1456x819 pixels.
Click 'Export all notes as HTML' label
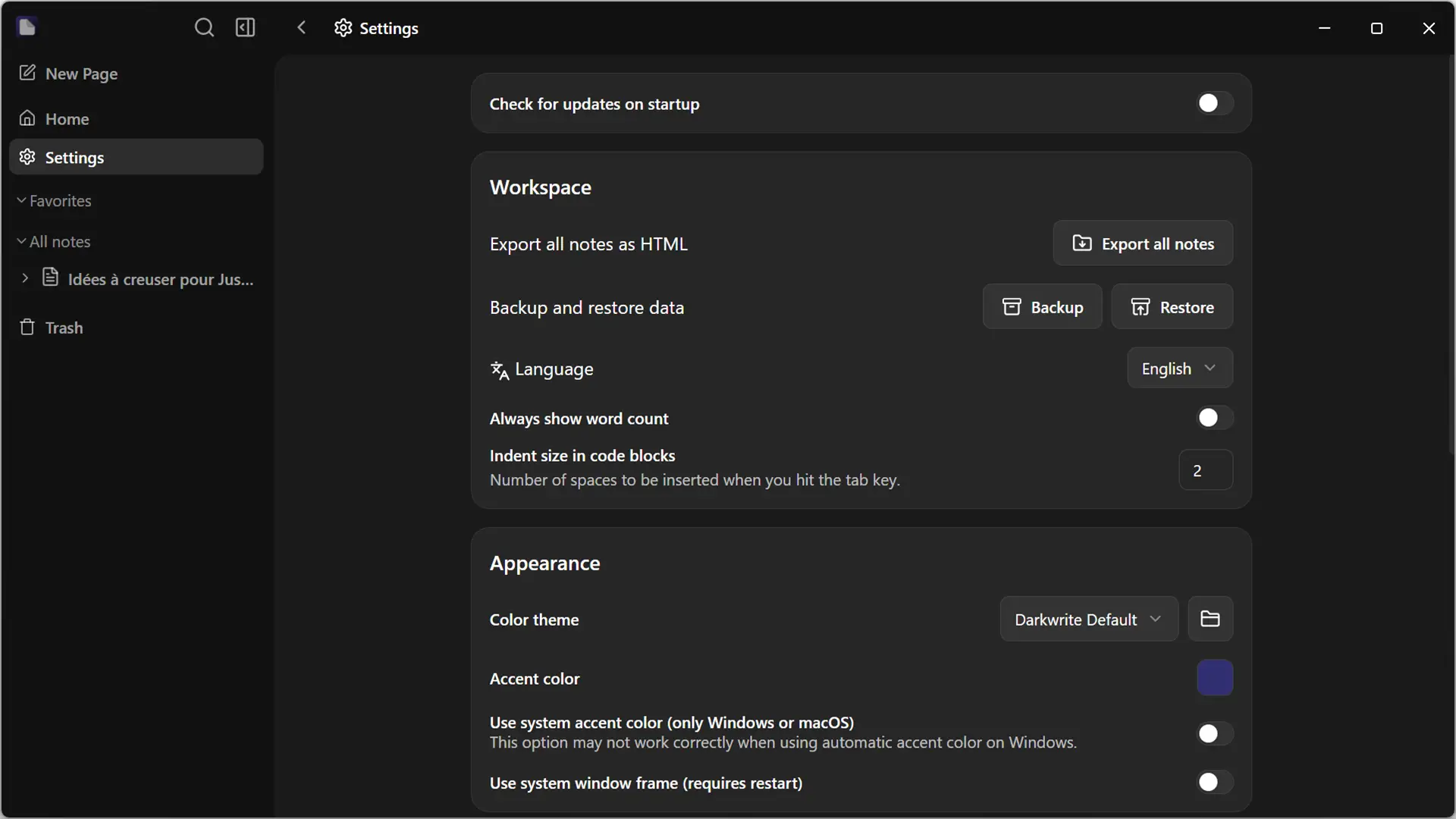coord(588,244)
